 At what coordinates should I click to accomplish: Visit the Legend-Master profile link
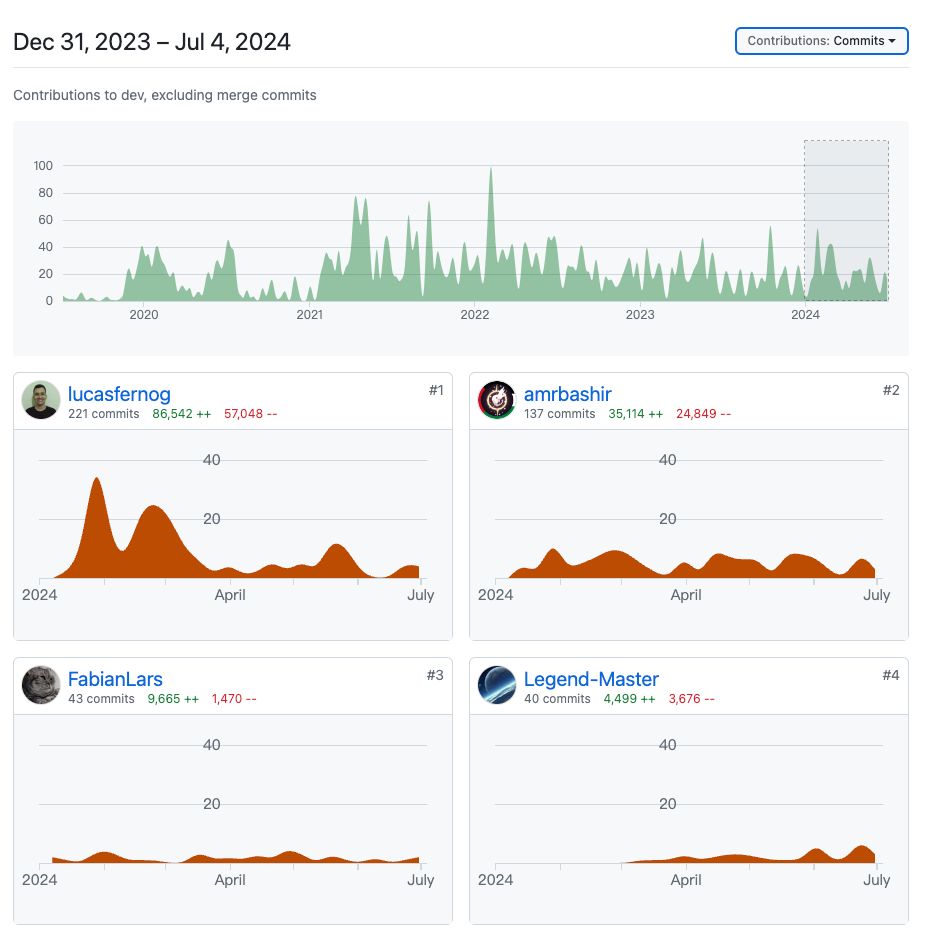[591, 680]
